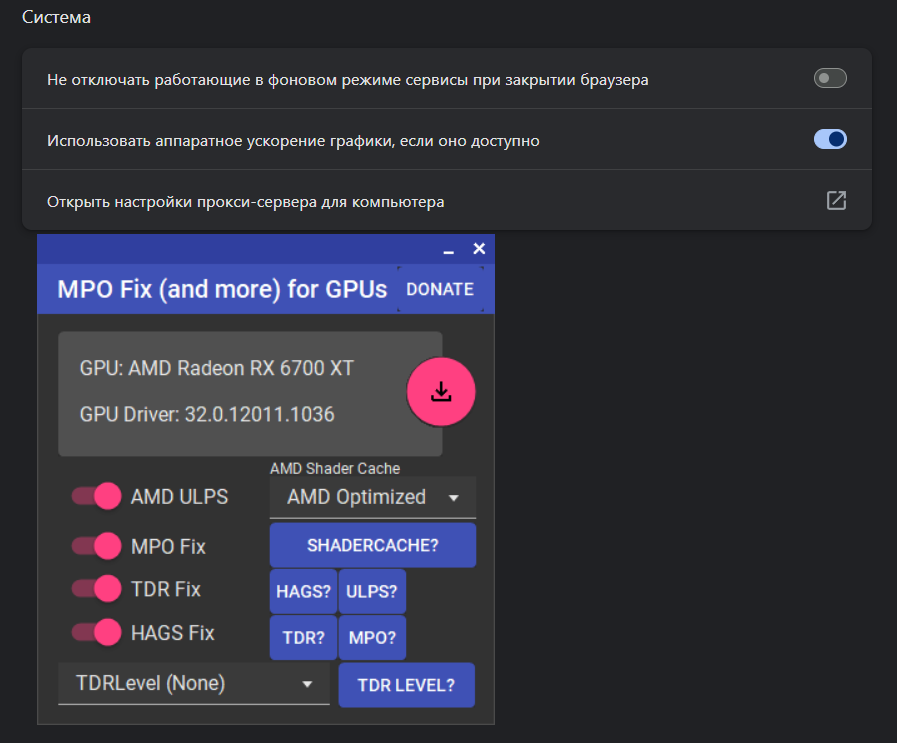Click the HAGS? help button

[x=303, y=591]
